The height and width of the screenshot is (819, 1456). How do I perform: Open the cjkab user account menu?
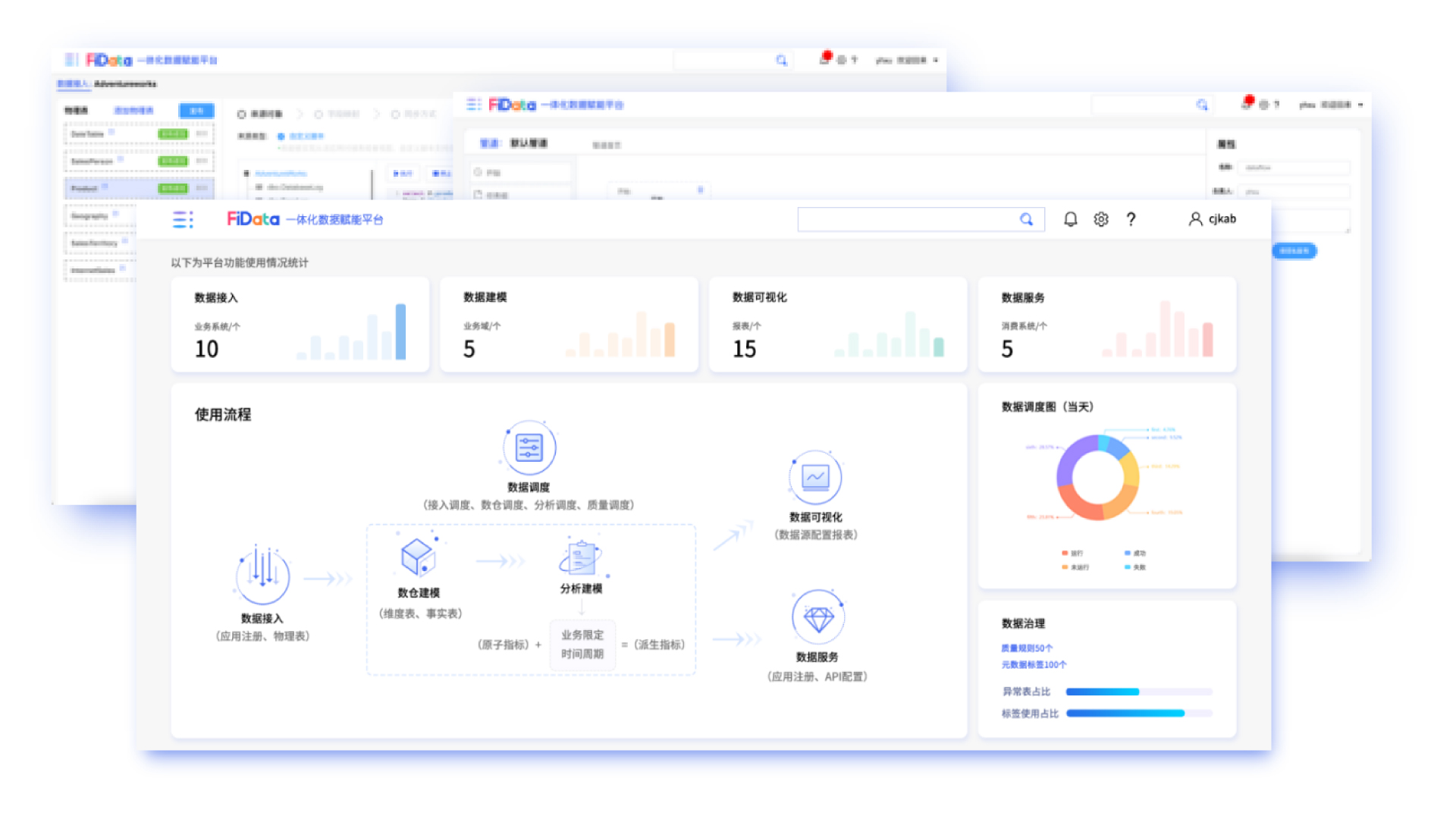pyautogui.click(x=1213, y=219)
